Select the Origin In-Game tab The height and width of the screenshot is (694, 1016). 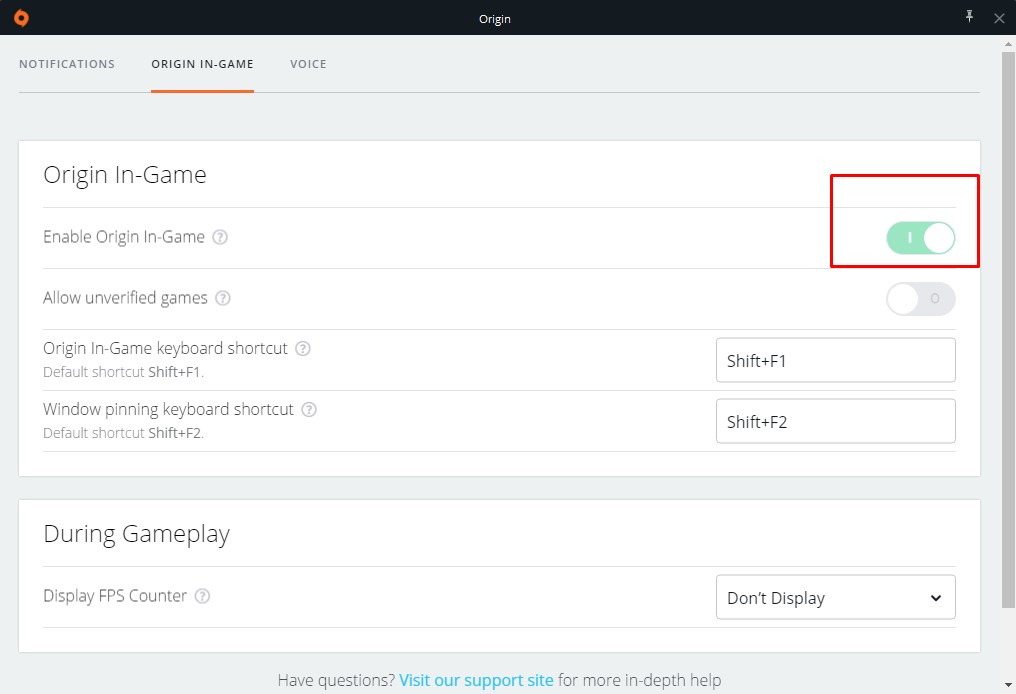pos(202,64)
